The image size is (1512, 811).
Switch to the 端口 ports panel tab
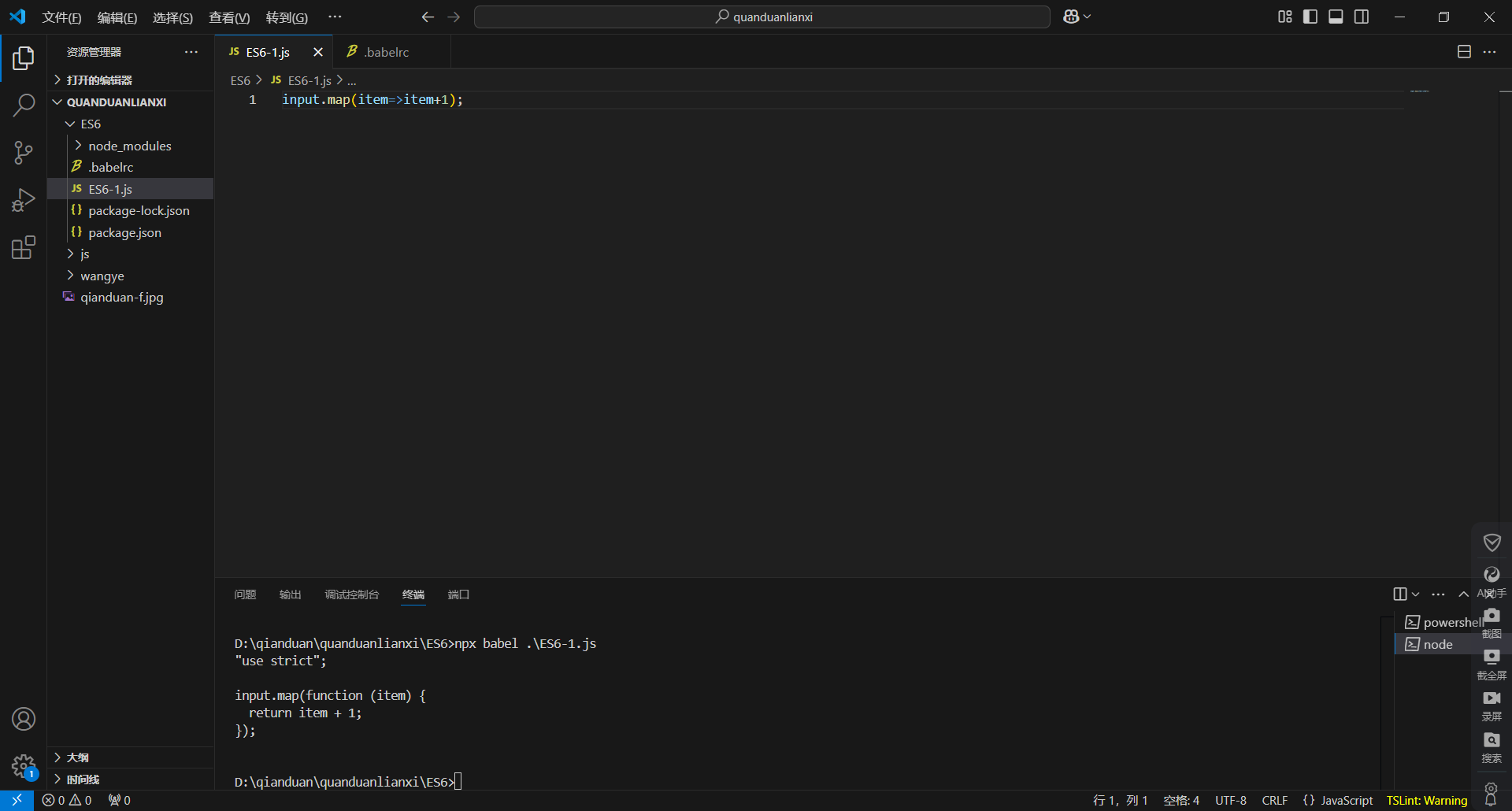click(x=458, y=594)
